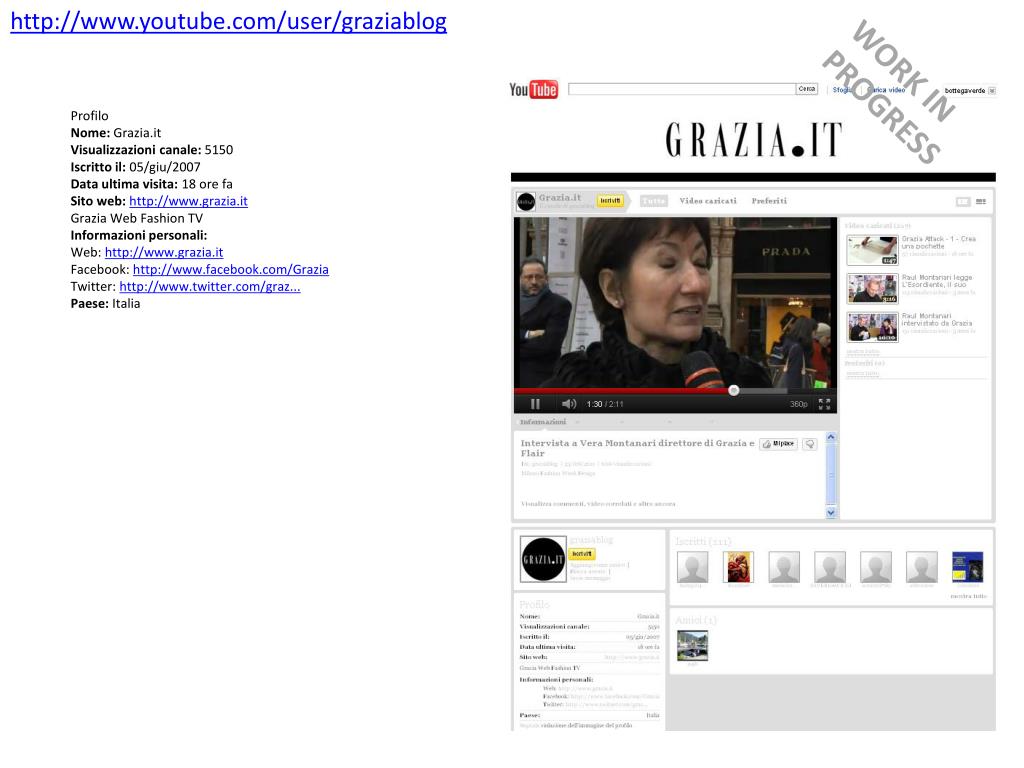Viewport: 1024px width, 768px height.
Task: Open the blue poster subscriber avatar
Action: pyautogui.click(x=968, y=567)
